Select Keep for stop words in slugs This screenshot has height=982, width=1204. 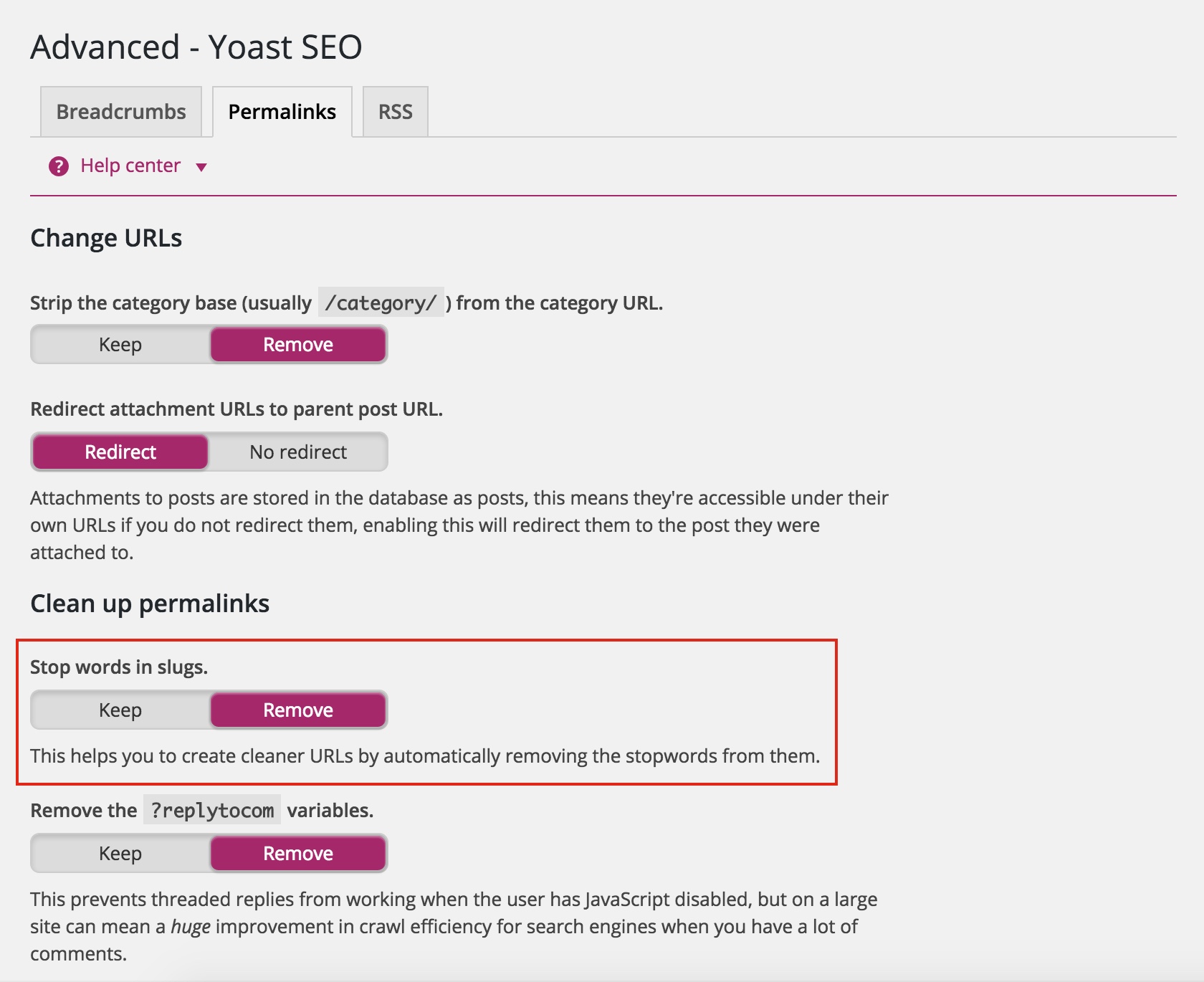tap(120, 710)
